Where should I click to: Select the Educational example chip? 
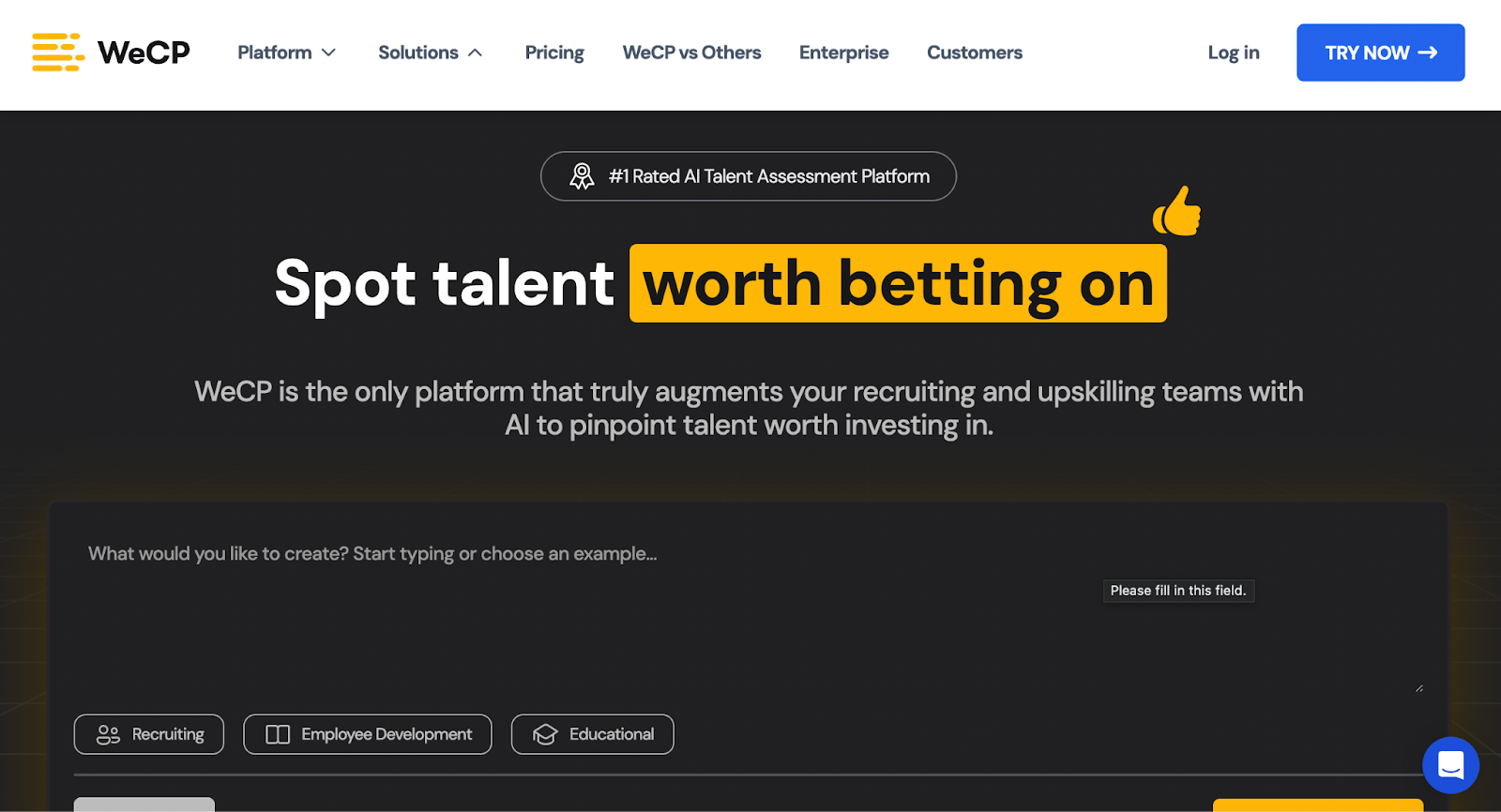[x=592, y=734]
